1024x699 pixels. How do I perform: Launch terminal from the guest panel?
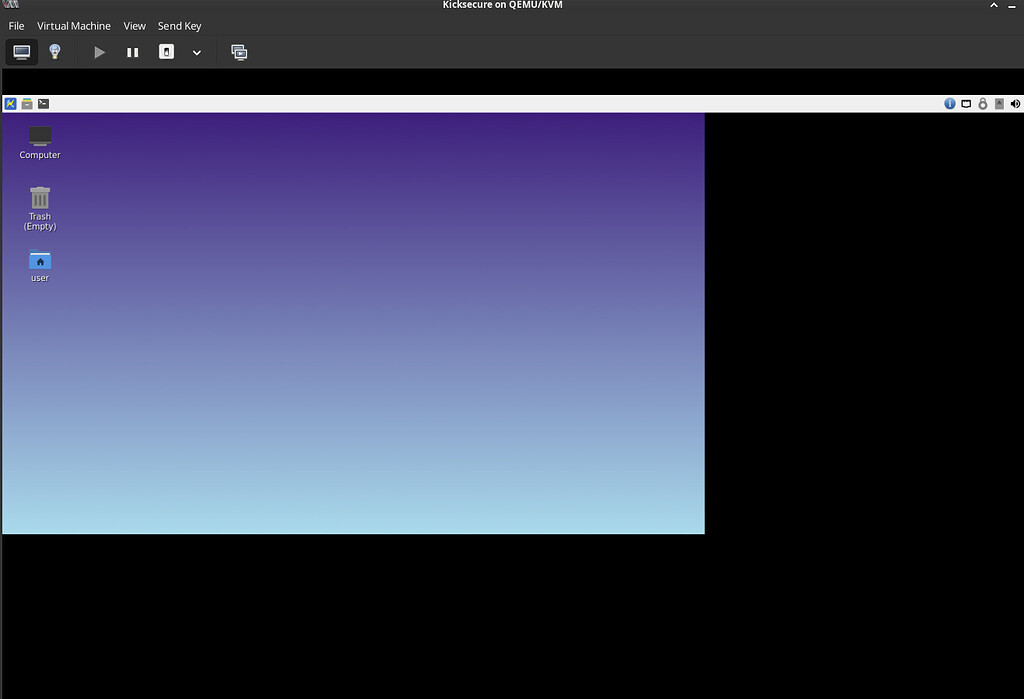(44, 104)
